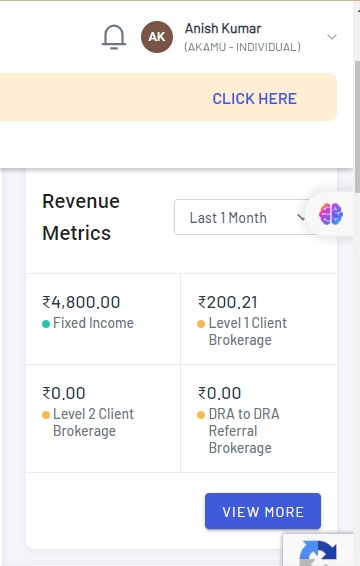Open the AI brain assistant icon
Image resolution: width=360 pixels, height=566 pixels.
pos(331,214)
